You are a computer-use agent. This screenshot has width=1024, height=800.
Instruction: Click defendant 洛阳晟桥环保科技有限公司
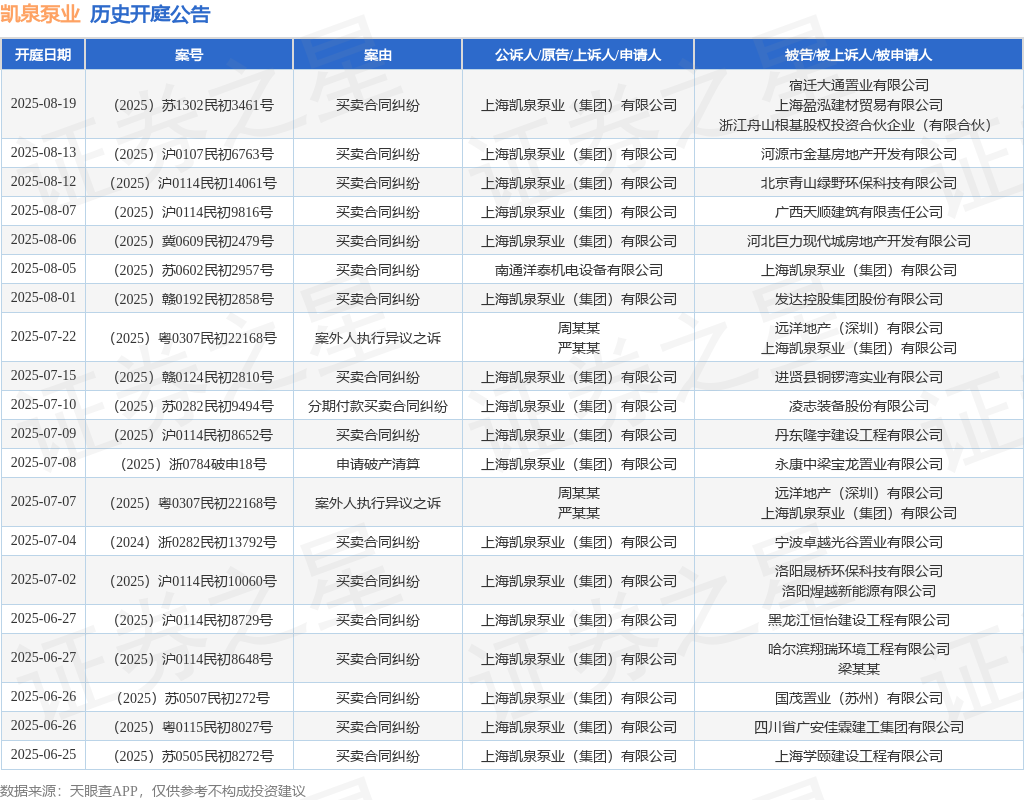point(858,571)
